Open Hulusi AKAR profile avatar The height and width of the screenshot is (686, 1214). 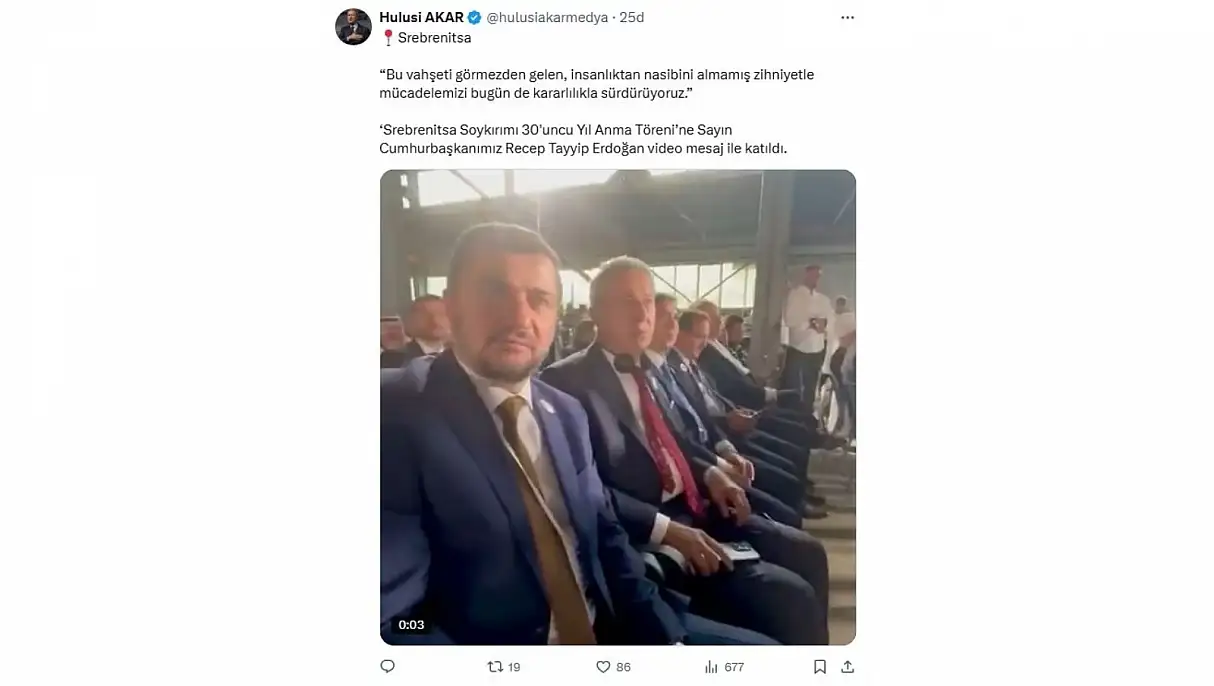(353, 27)
